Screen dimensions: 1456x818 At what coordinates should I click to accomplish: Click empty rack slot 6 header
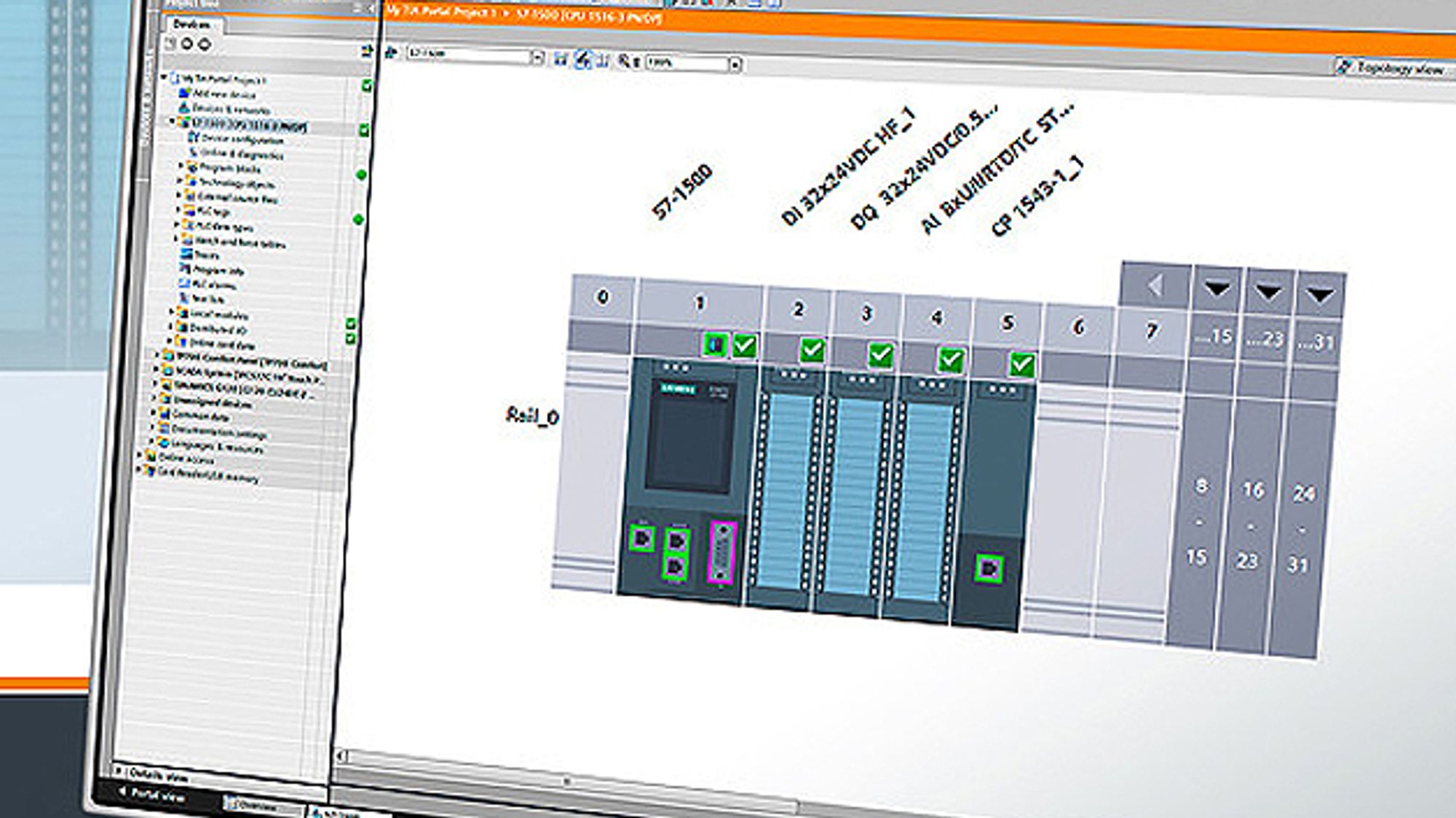click(x=1078, y=327)
